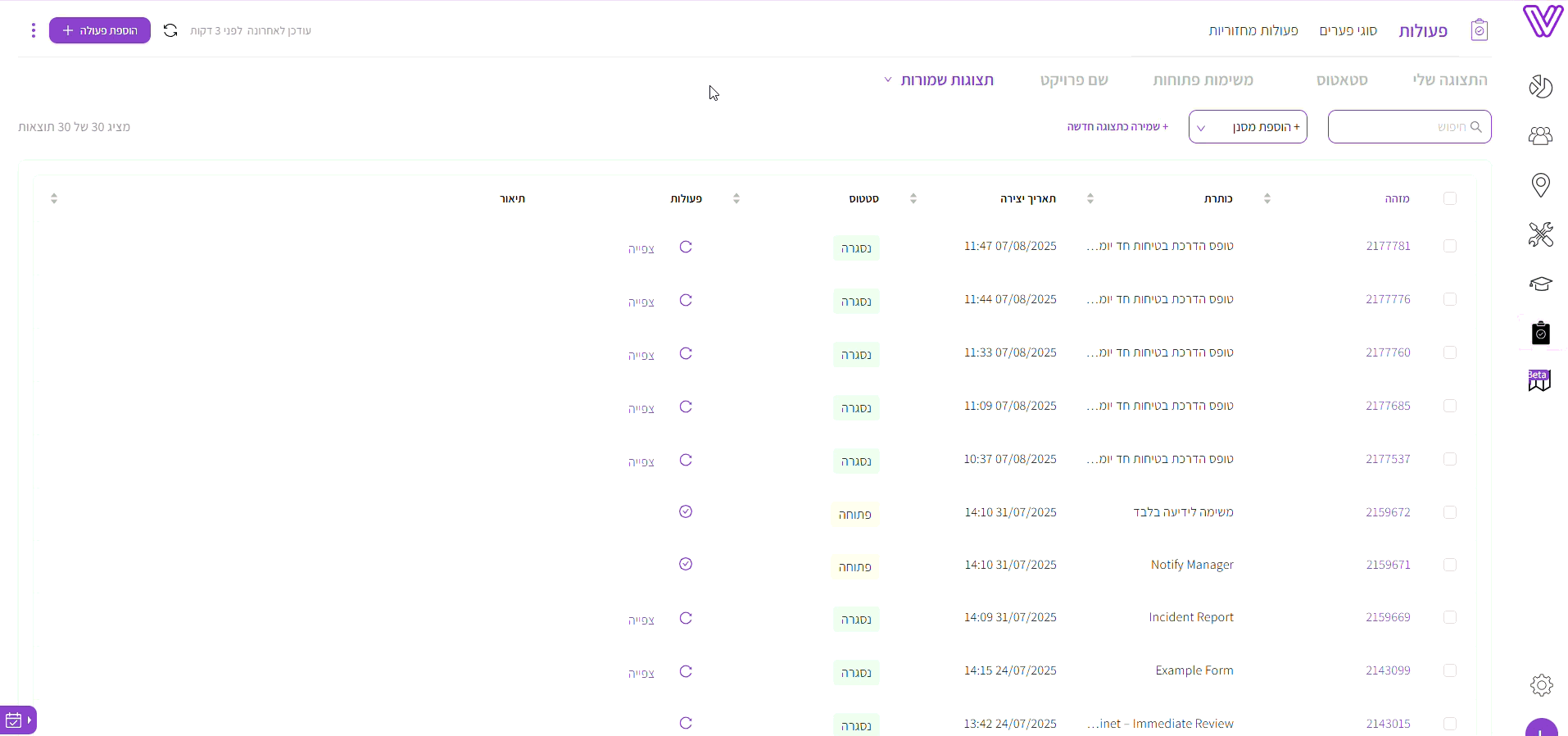Open record ID 2159671 link
This screenshot has width=1568, height=736.
1389,565
